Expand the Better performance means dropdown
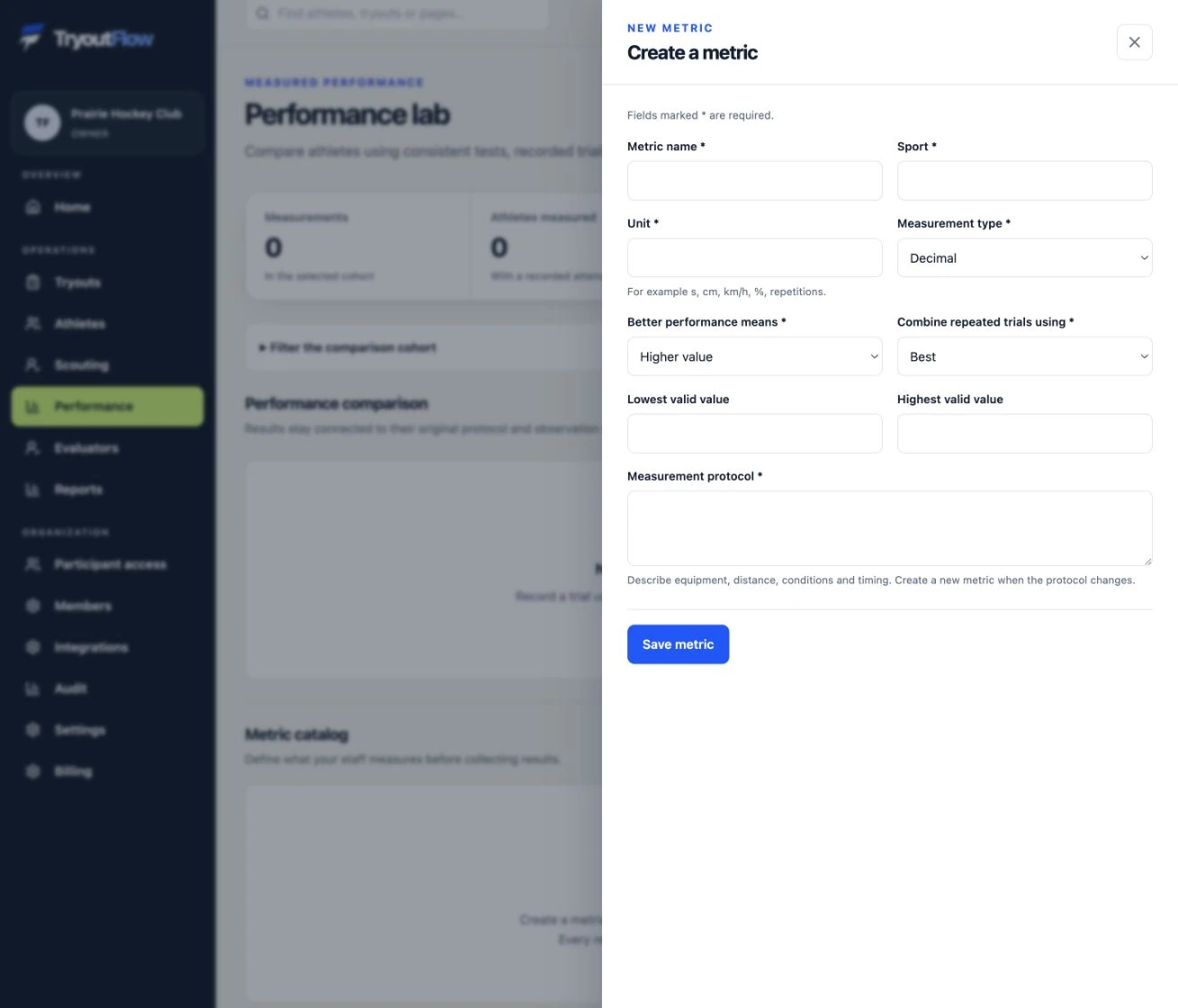Screen dimensions: 1178x1008 click(x=754, y=356)
